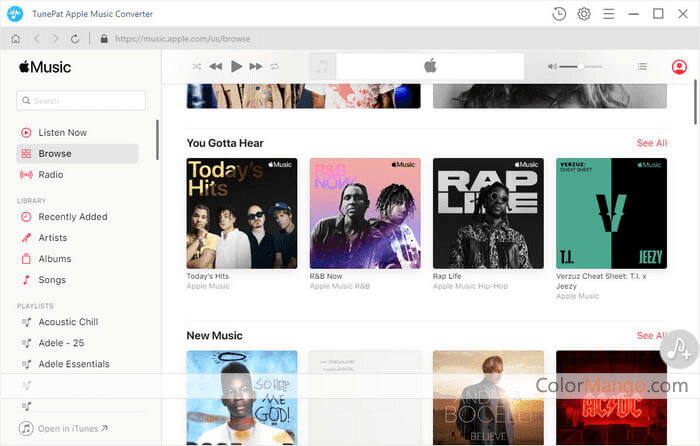The height and width of the screenshot is (446, 700).
Task: Click Open in iTunes link
Action: point(63,429)
